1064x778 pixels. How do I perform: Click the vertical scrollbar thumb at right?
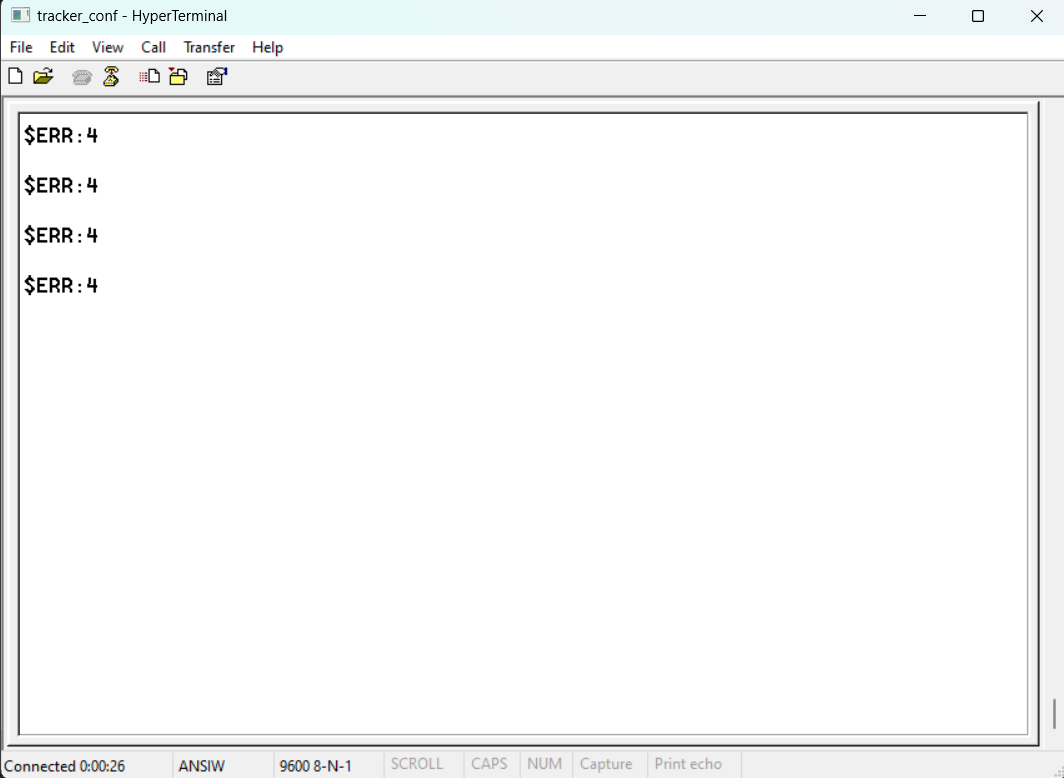[x=1054, y=714]
